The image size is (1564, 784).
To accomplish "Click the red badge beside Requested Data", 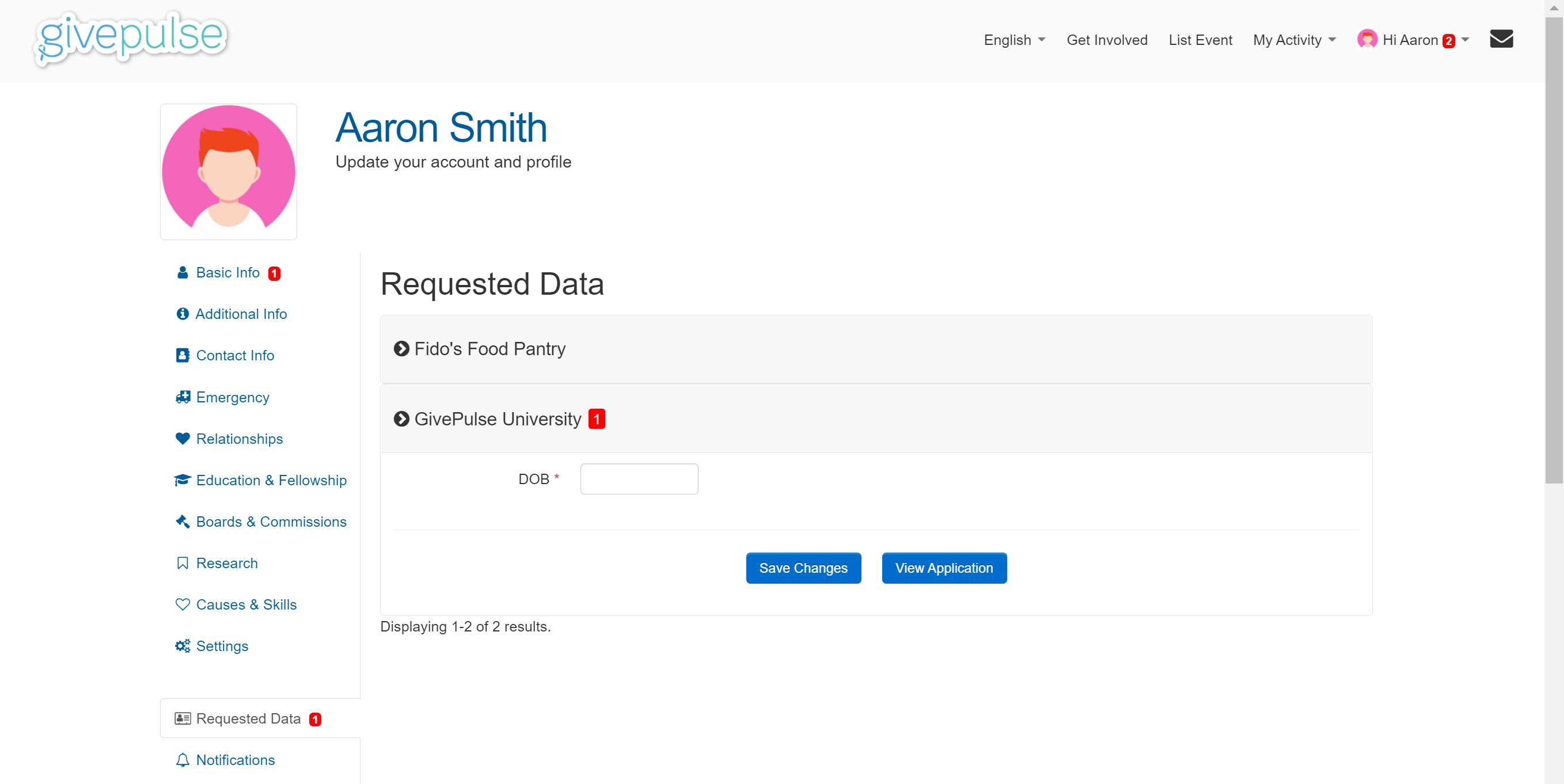I will (x=315, y=719).
